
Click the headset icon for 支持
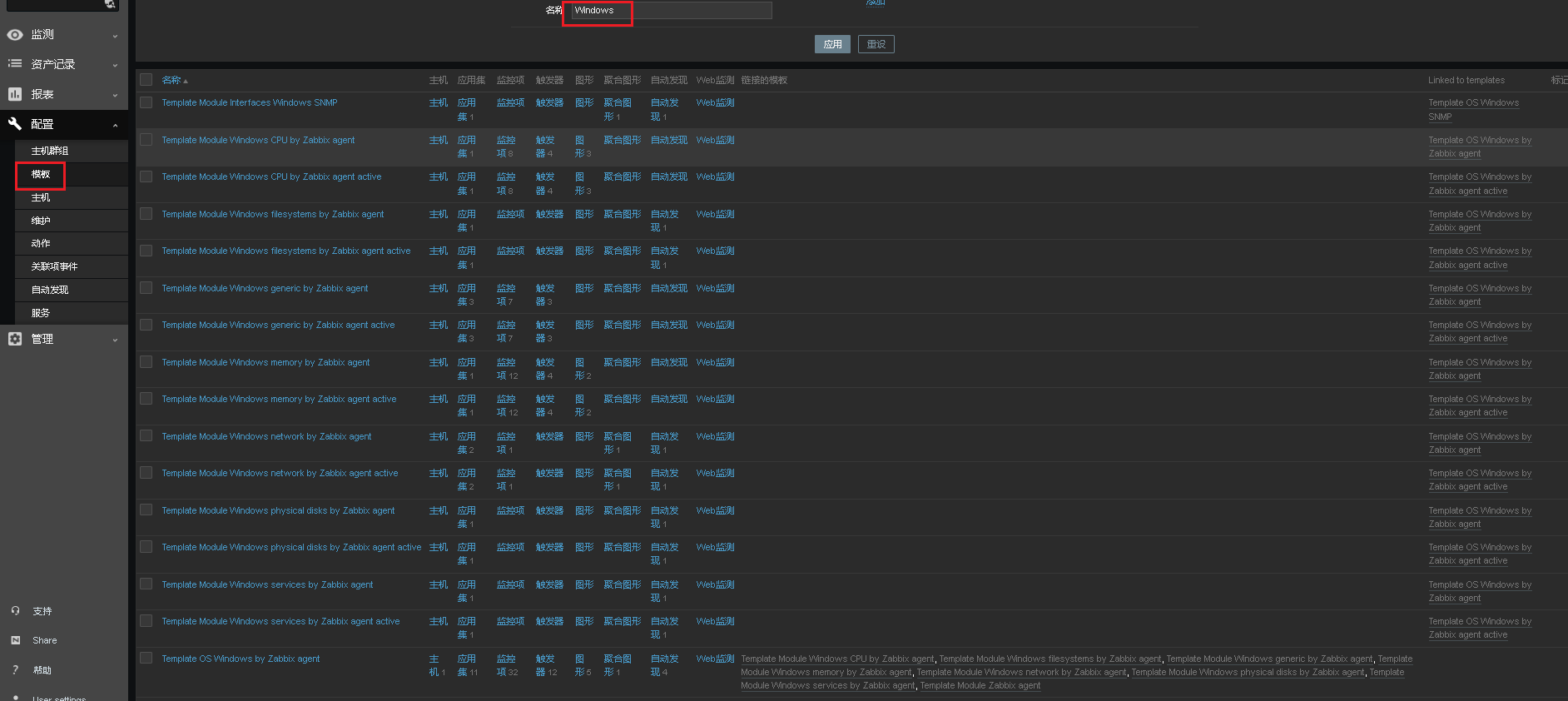click(x=15, y=611)
